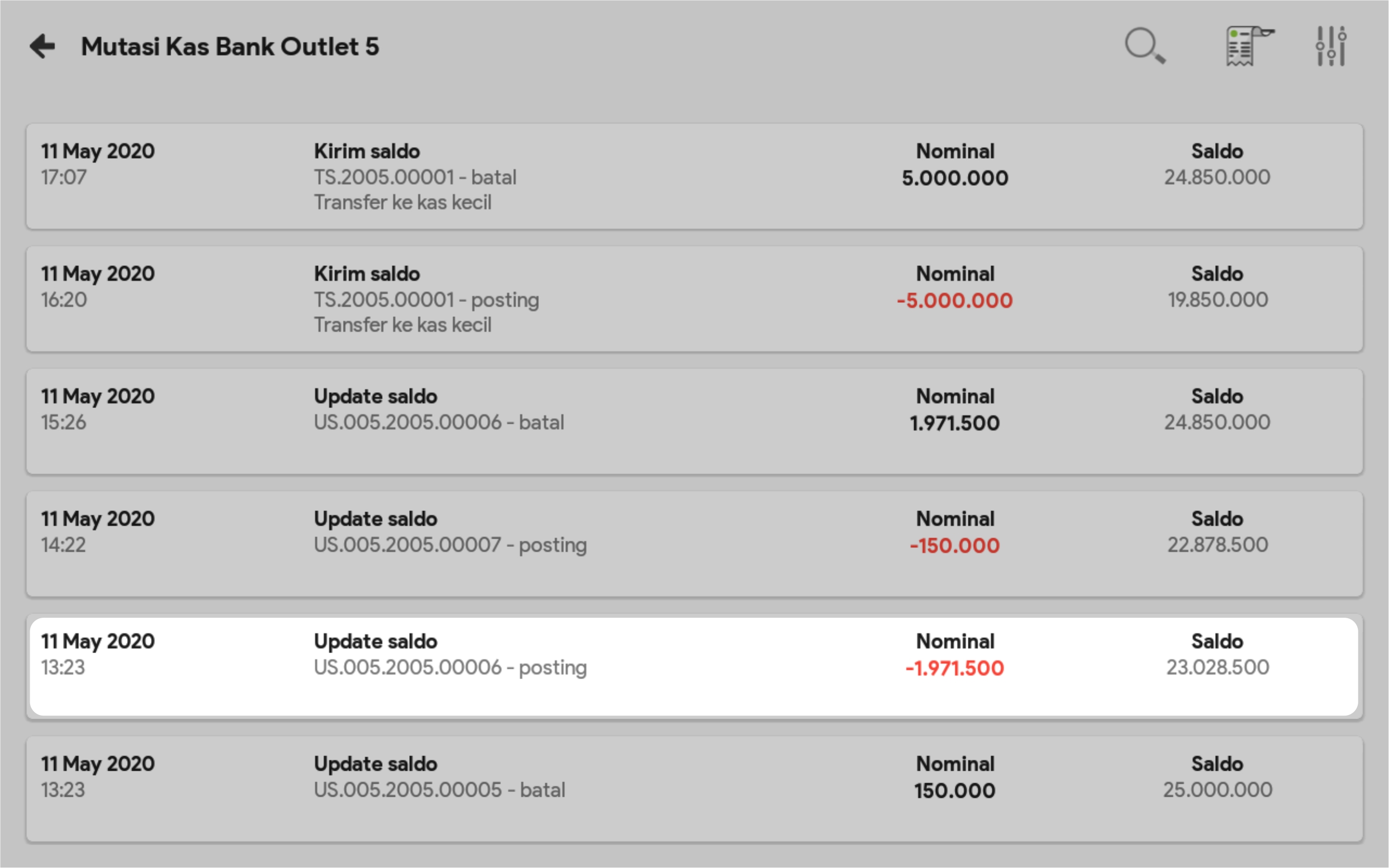Click the back arrow icon

click(x=43, y=46)
